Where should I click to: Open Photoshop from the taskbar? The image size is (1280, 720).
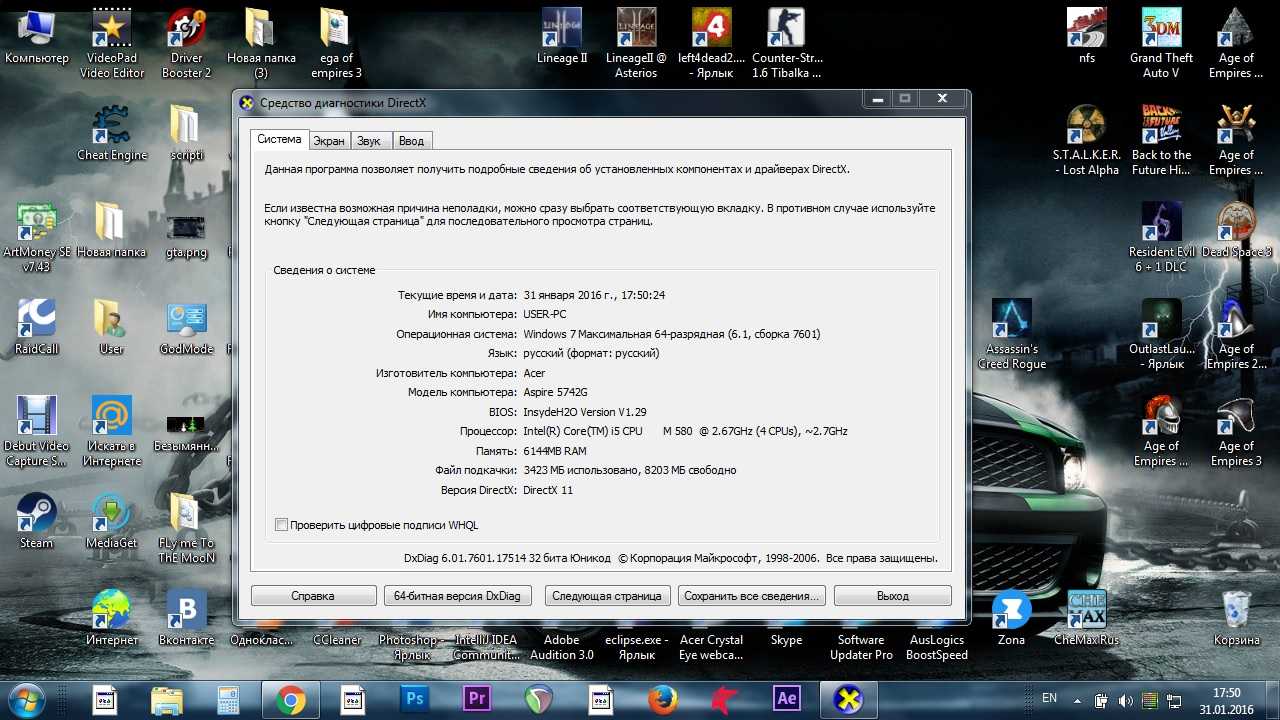tap(414, 700)
